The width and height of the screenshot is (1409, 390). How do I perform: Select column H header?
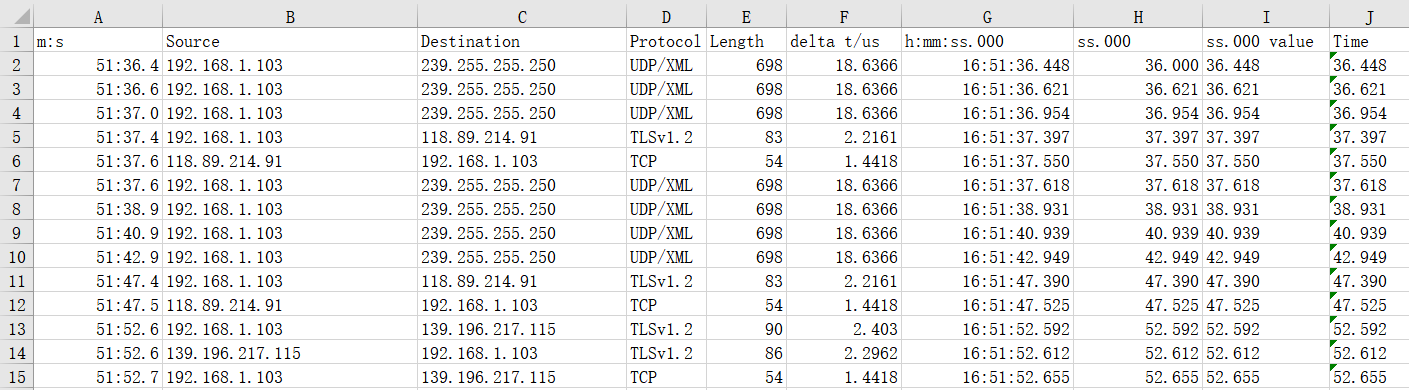click(x=1138, y=16)
